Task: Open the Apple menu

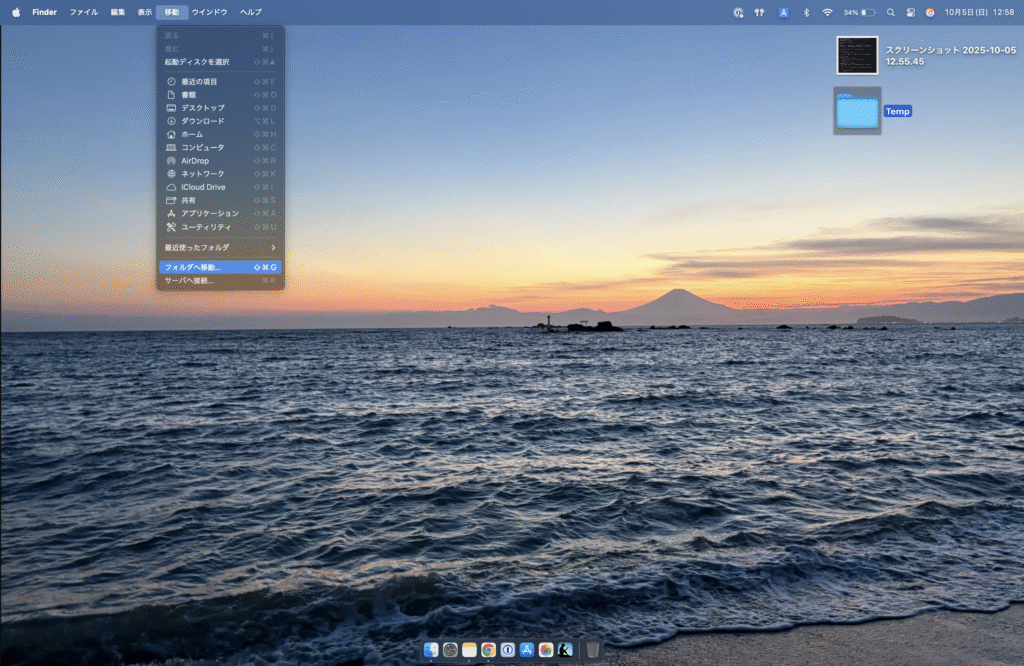Action: tap(16, 12)
